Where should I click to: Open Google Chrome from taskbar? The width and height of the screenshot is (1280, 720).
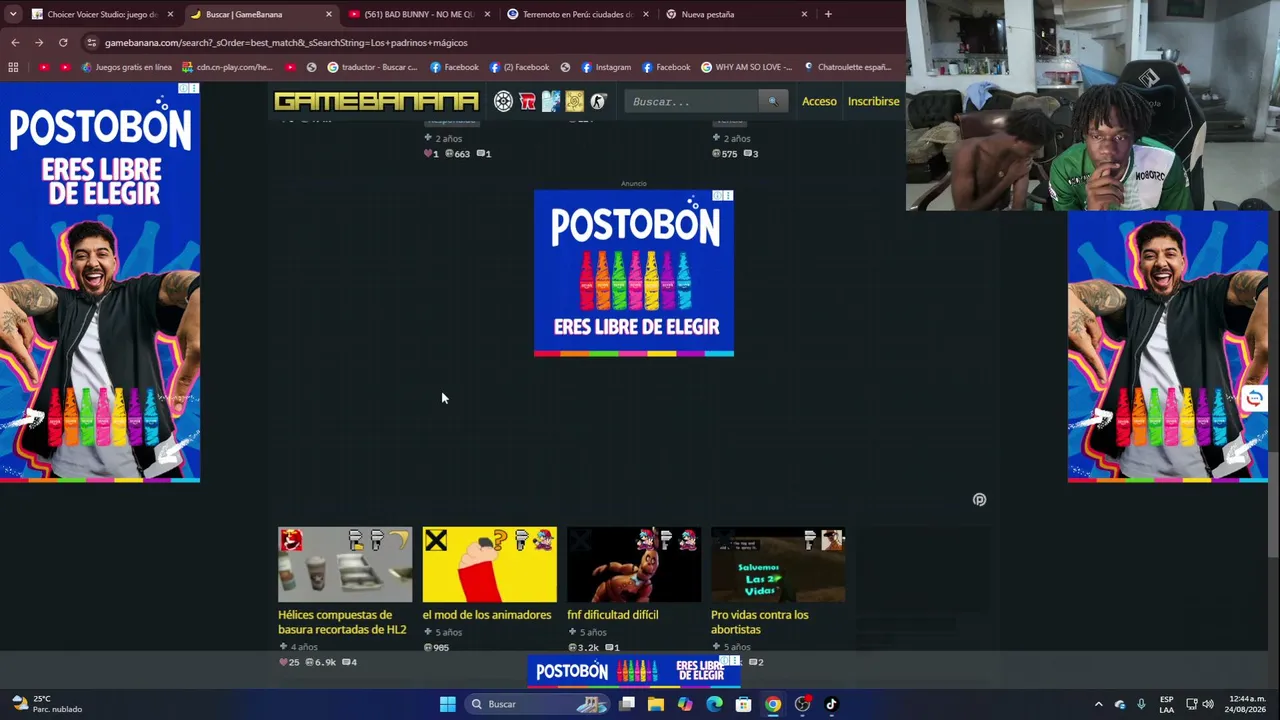pos(773,704)
